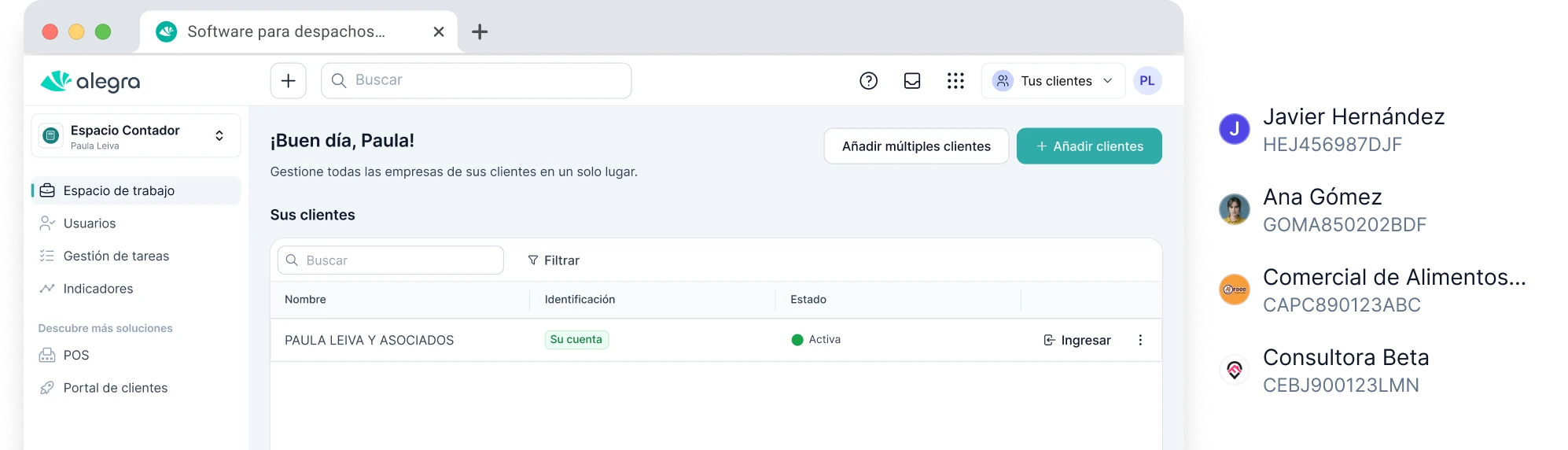This screenshot has width=1568, height=450.
Task: Click the Añadir clientes button
Action: pos(1089,146)
